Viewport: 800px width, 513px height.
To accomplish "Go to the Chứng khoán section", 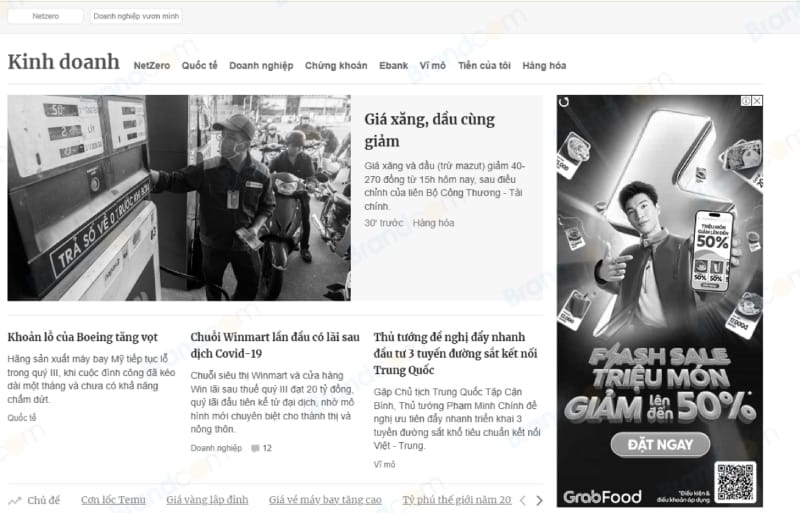I will point(336,66).
